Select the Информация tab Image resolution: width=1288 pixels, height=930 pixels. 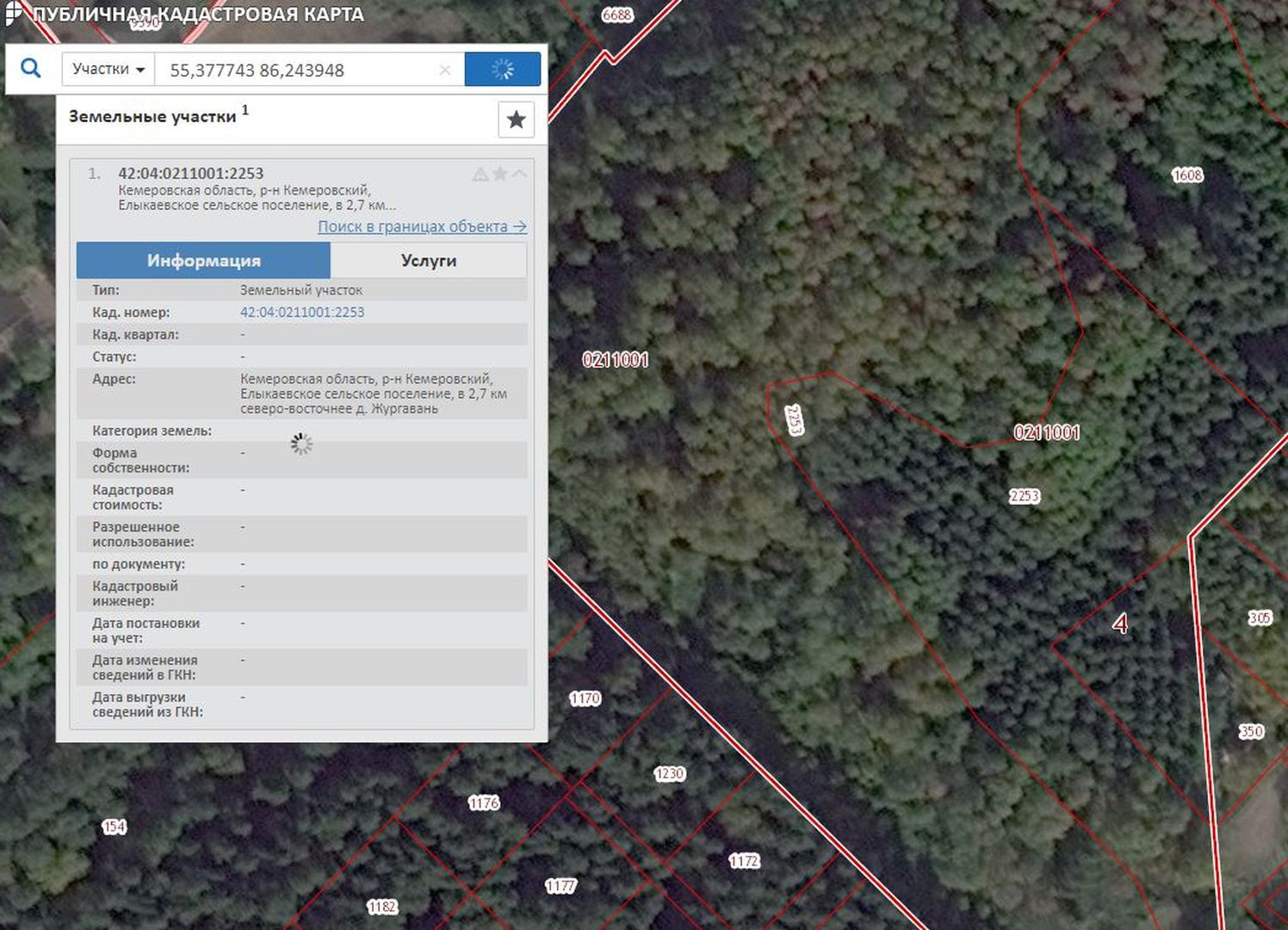(203, 260)
